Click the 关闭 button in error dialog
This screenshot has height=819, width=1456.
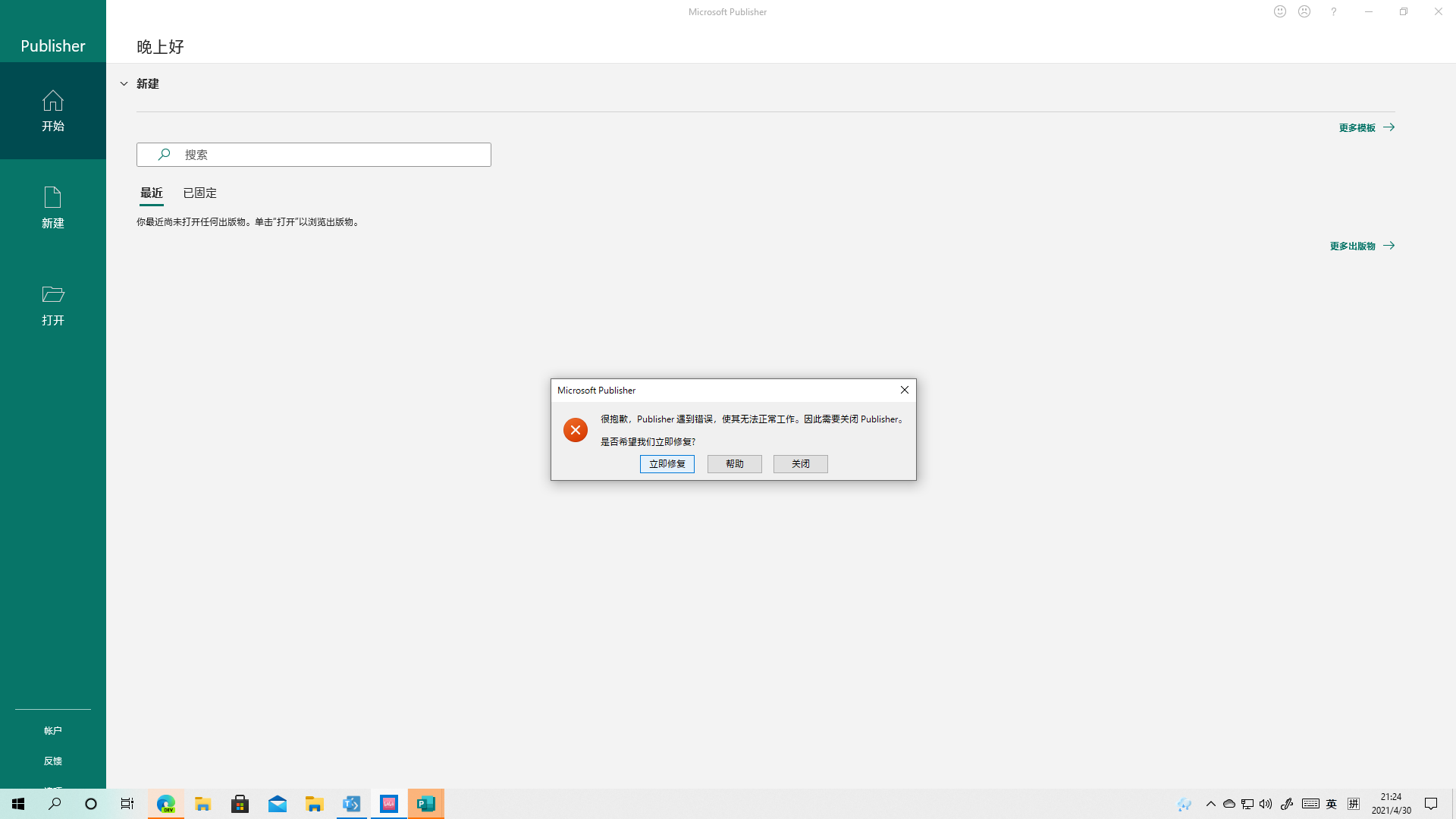click(801, 464)
